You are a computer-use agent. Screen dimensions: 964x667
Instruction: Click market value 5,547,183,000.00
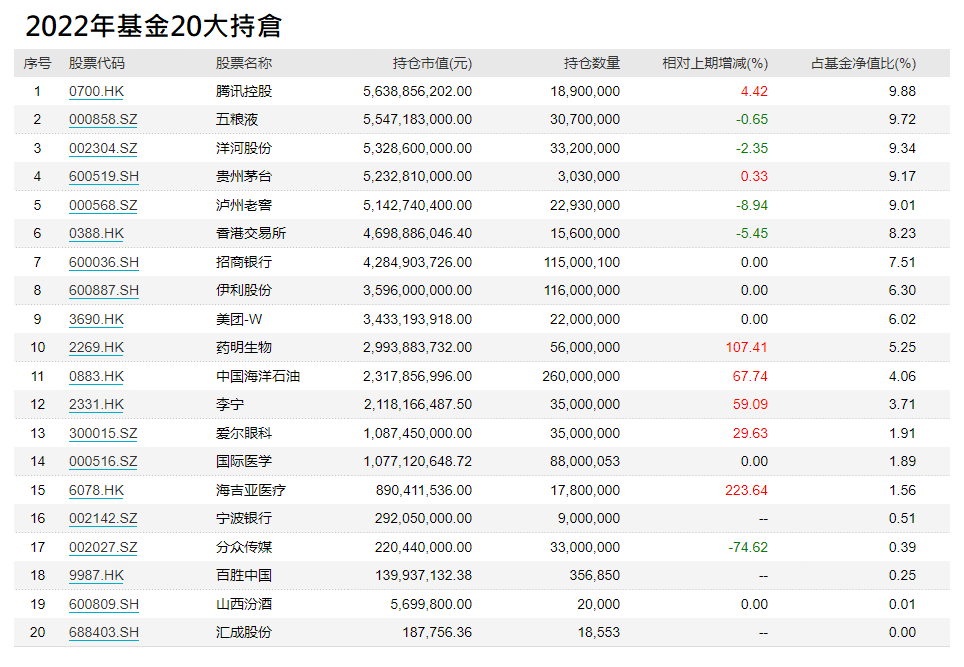coord(417,120)
